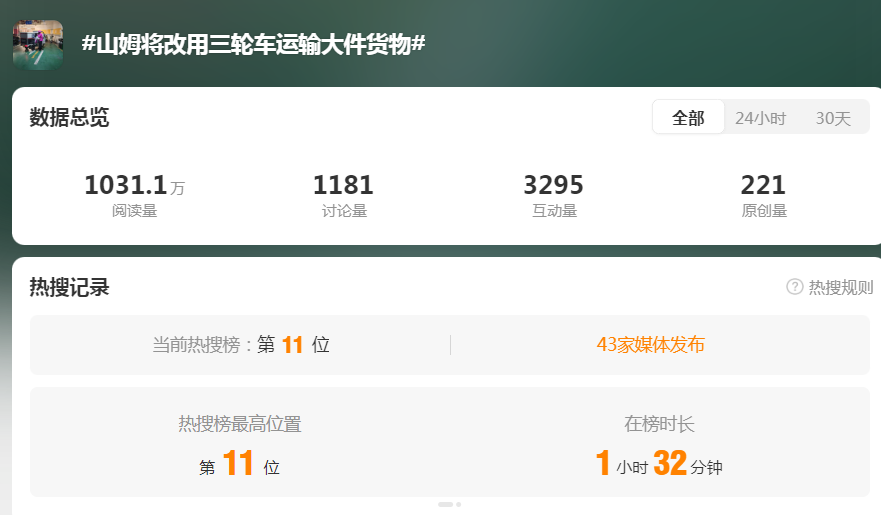The height and width of the screenshot is (515, 881).
Task: Open the topic thumbnail image
Action: [x=38, y=44]
